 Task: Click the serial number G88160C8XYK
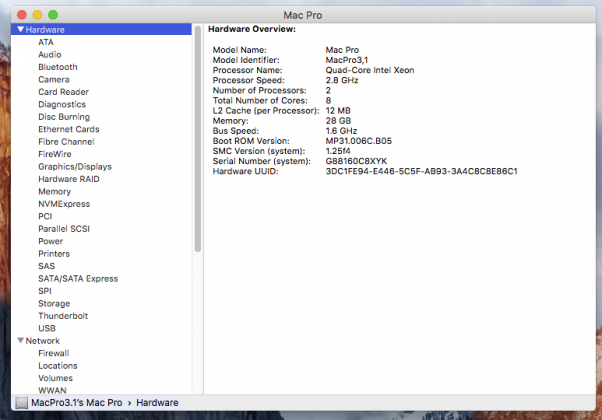pos(356,161)
